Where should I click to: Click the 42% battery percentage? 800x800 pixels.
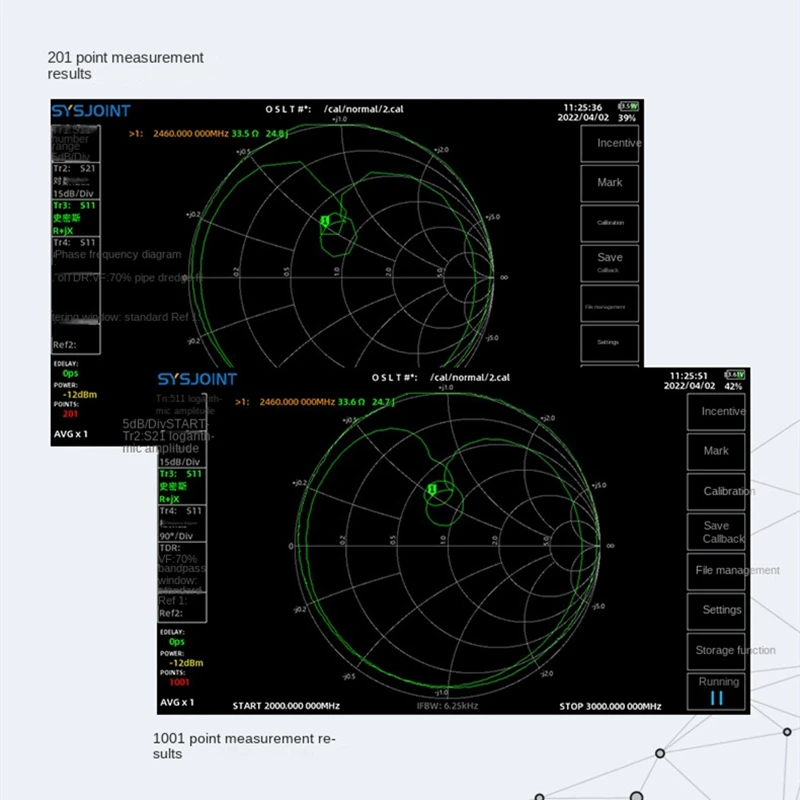[733, 386]
